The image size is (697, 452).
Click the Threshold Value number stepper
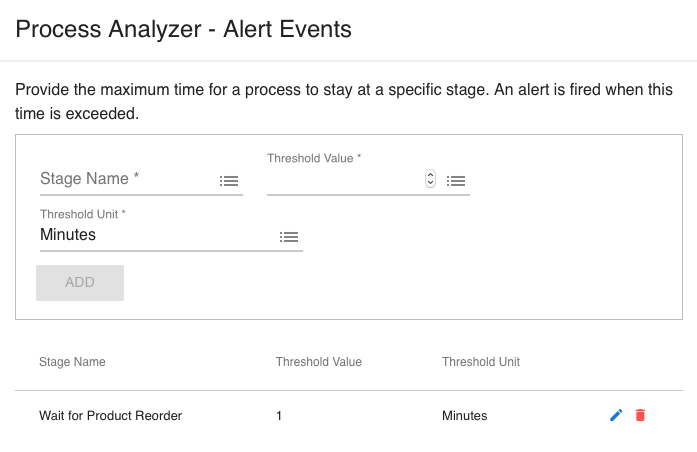(x=430, y=180)
